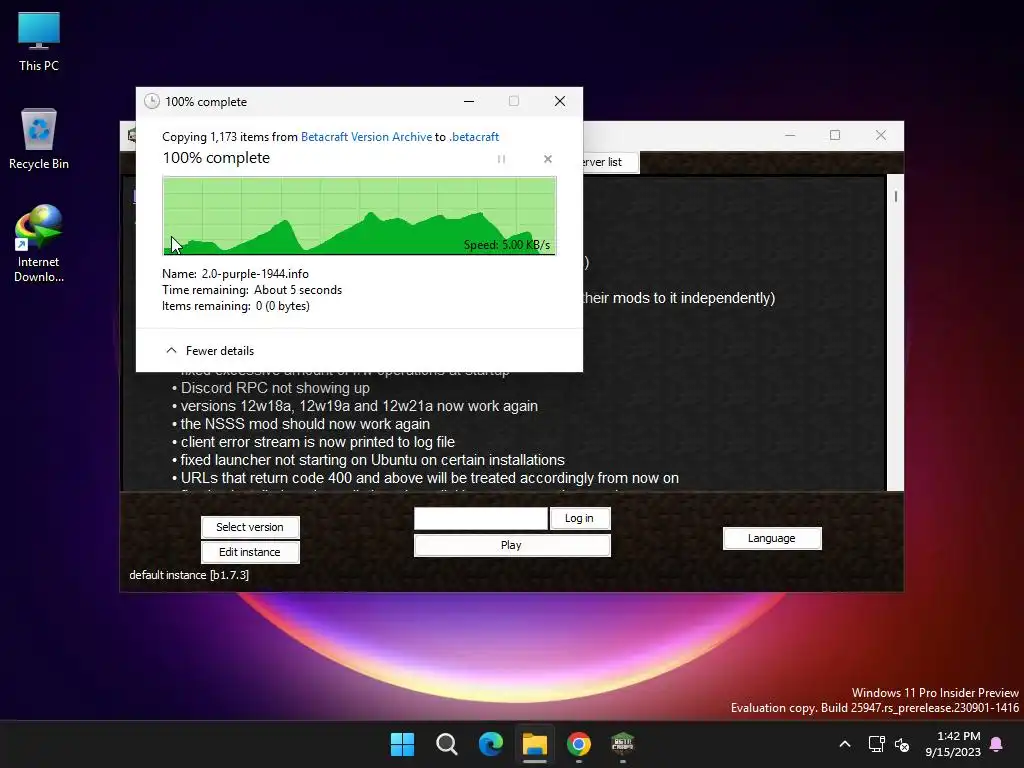The image size is (1024, 768).
Task: Open the clock and date flyout
Action: point(953,744)
